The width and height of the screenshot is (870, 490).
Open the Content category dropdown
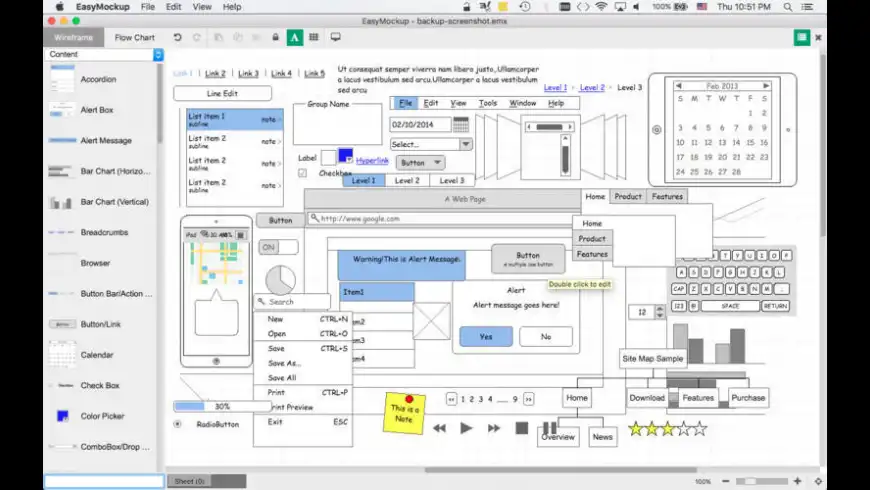[158, 54]
